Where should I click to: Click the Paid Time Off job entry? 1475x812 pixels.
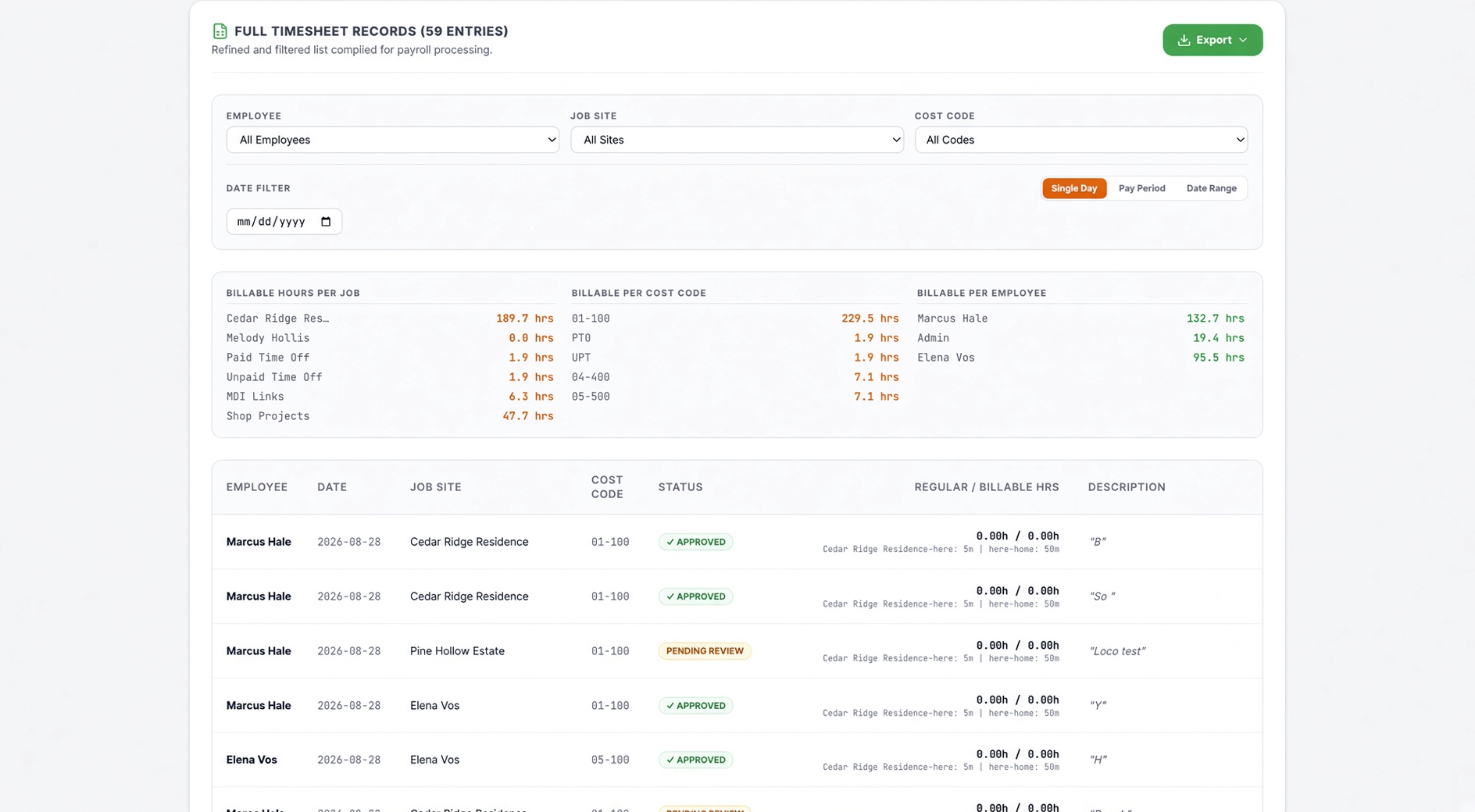click(268, 358)
